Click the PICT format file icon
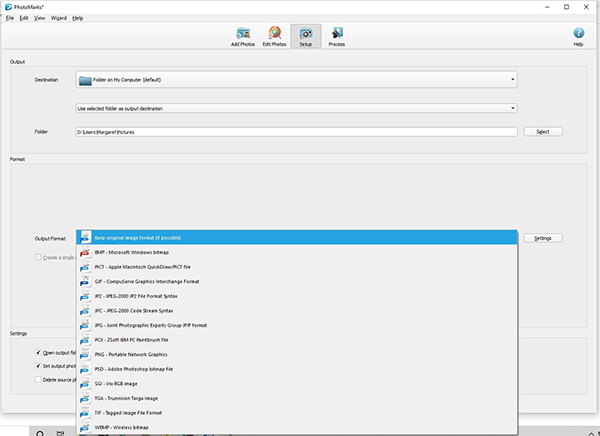Screen dimensions: 600x436 pyautogui.click(x=85, y=267)
